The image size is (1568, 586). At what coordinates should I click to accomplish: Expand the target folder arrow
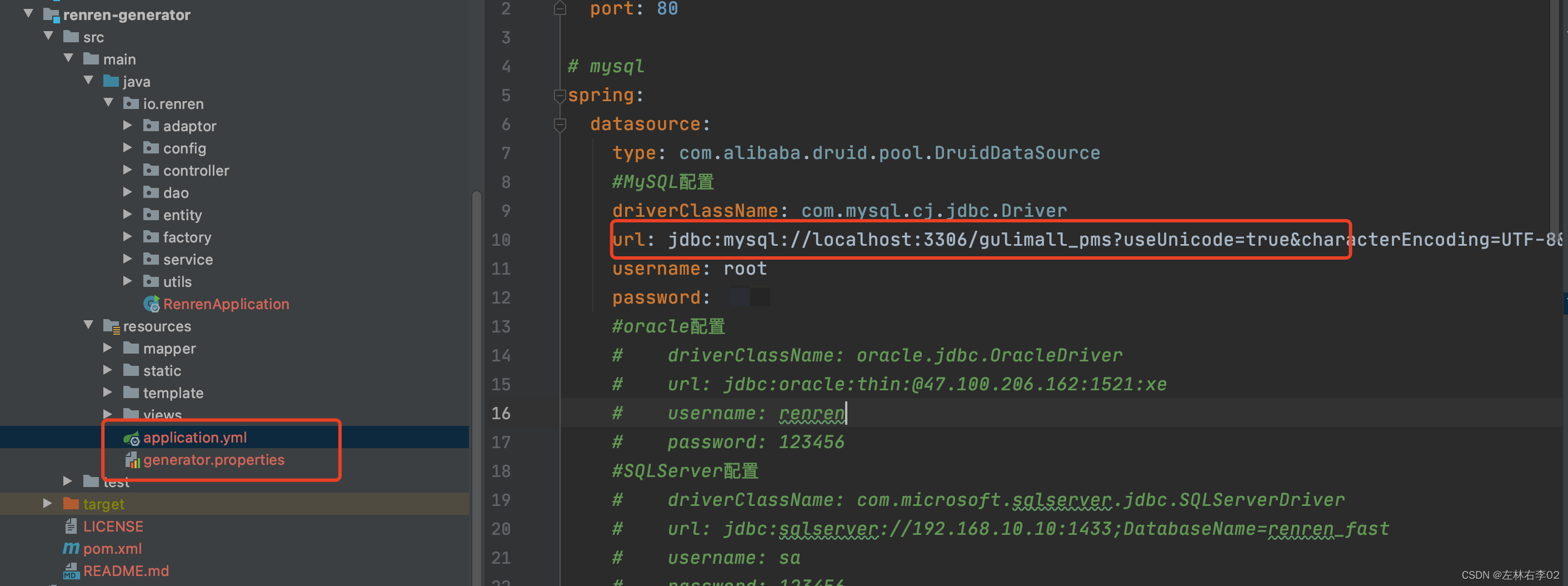(x=47, y=503)
